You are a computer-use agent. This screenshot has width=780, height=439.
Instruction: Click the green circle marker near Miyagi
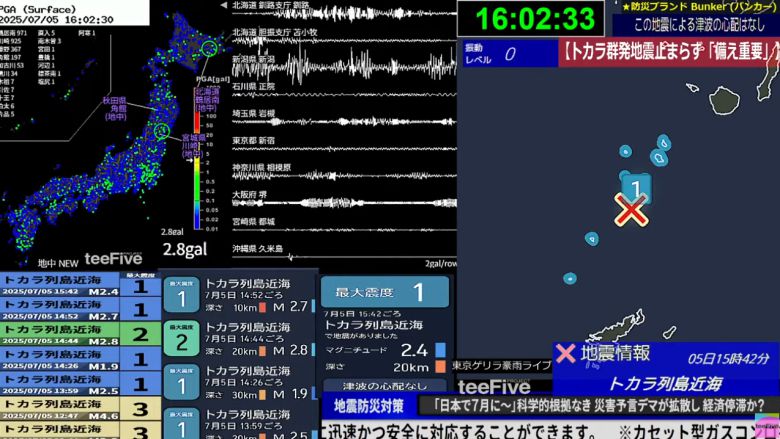tap(162, 130)
